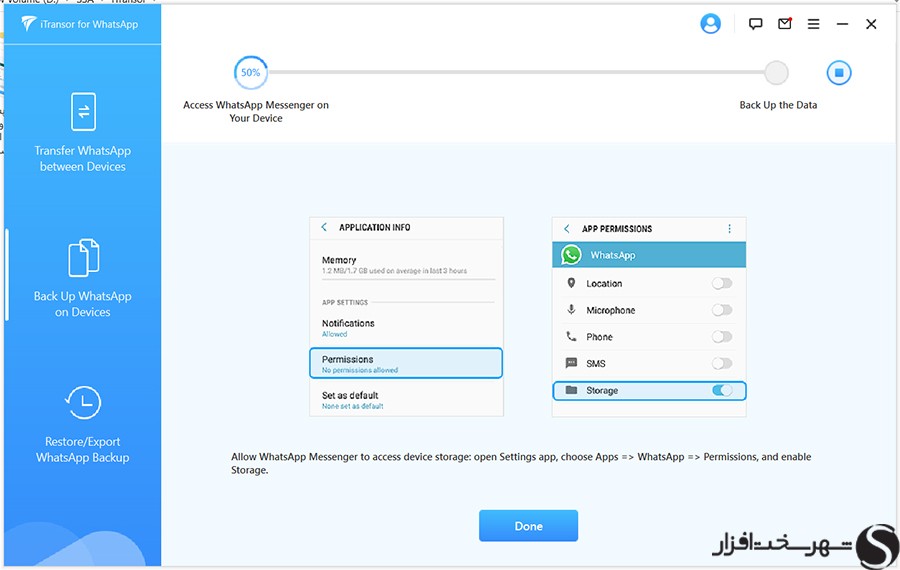
Task: Open the hamburger menu icon
Action: (x=813, y=24)
